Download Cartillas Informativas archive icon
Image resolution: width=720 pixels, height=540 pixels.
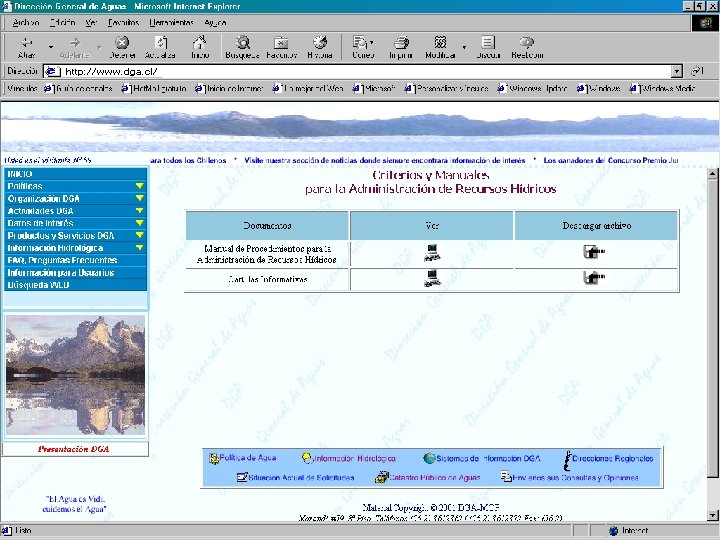[x=594, y=277]
